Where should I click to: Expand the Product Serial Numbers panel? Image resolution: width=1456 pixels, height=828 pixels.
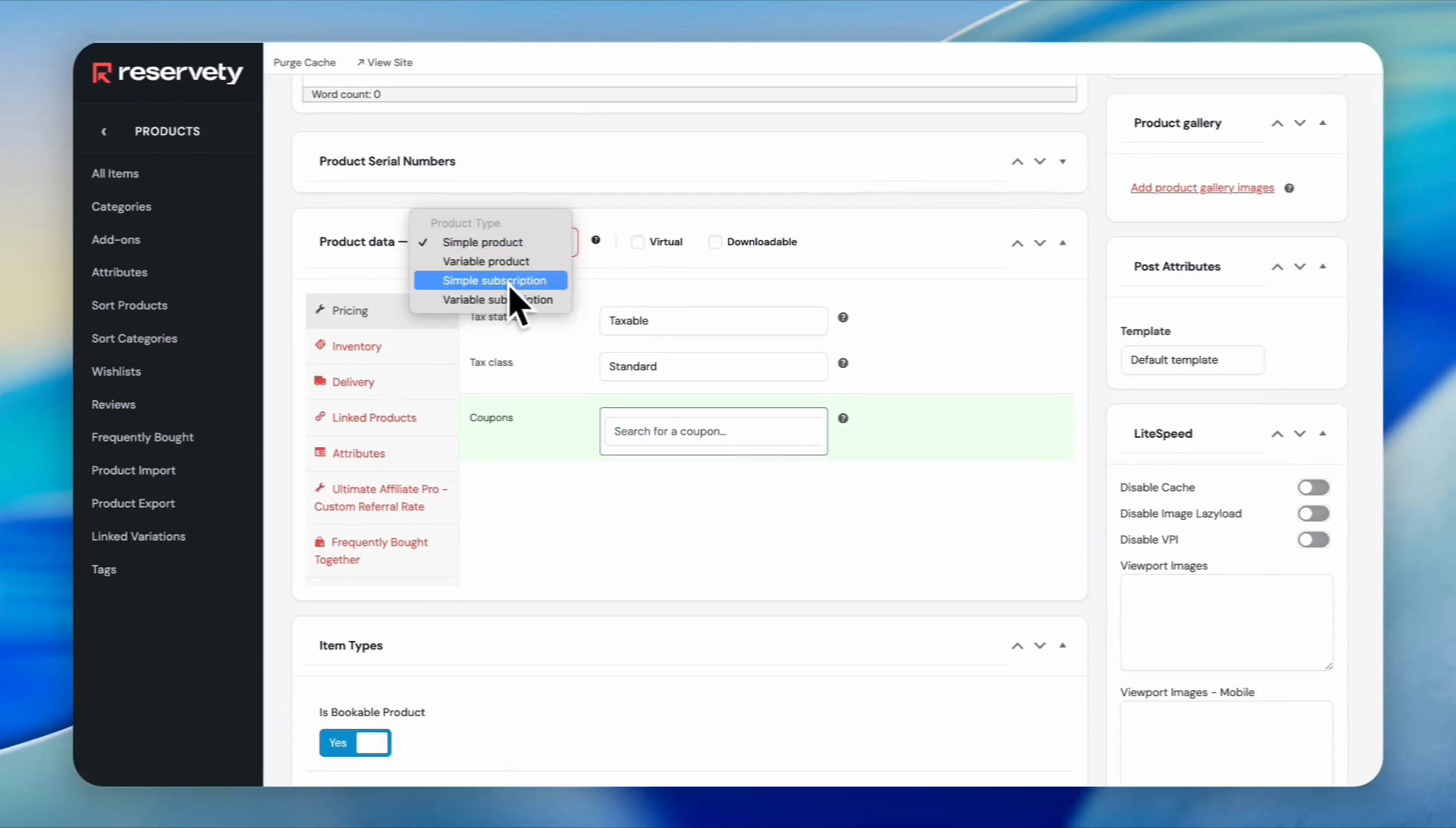1063,162
